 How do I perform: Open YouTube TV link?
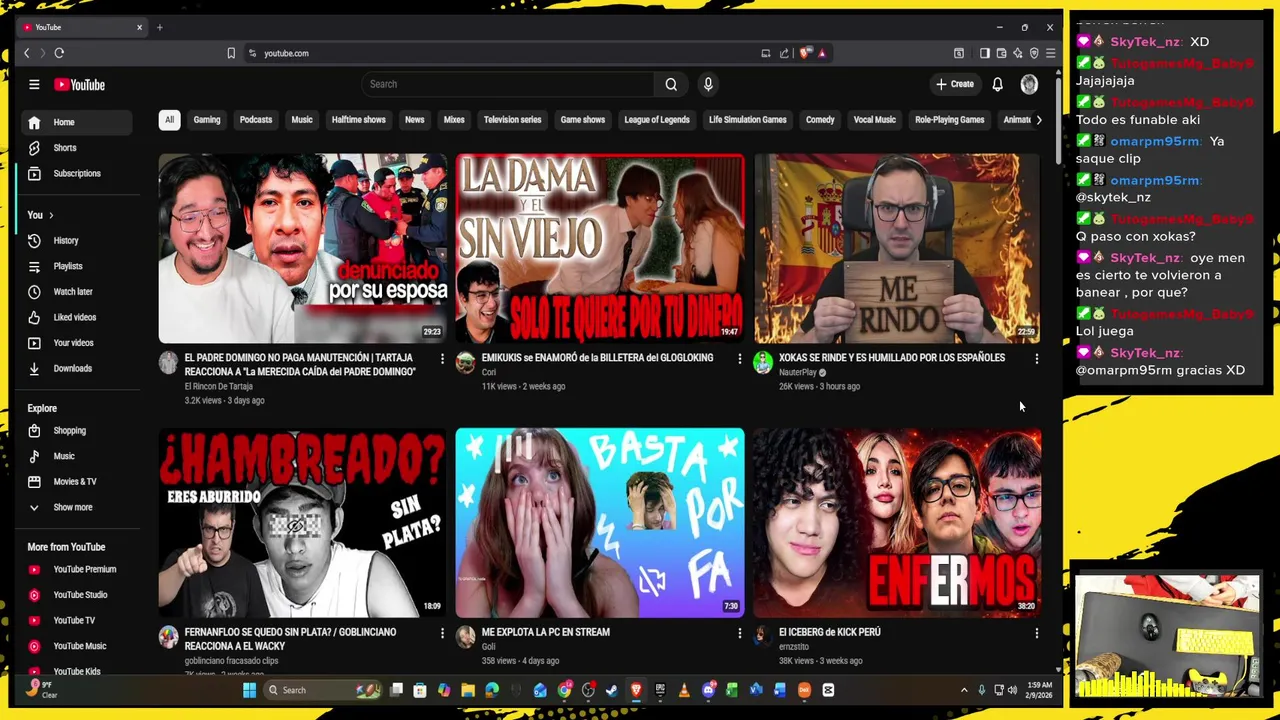[x=77, y=620]
